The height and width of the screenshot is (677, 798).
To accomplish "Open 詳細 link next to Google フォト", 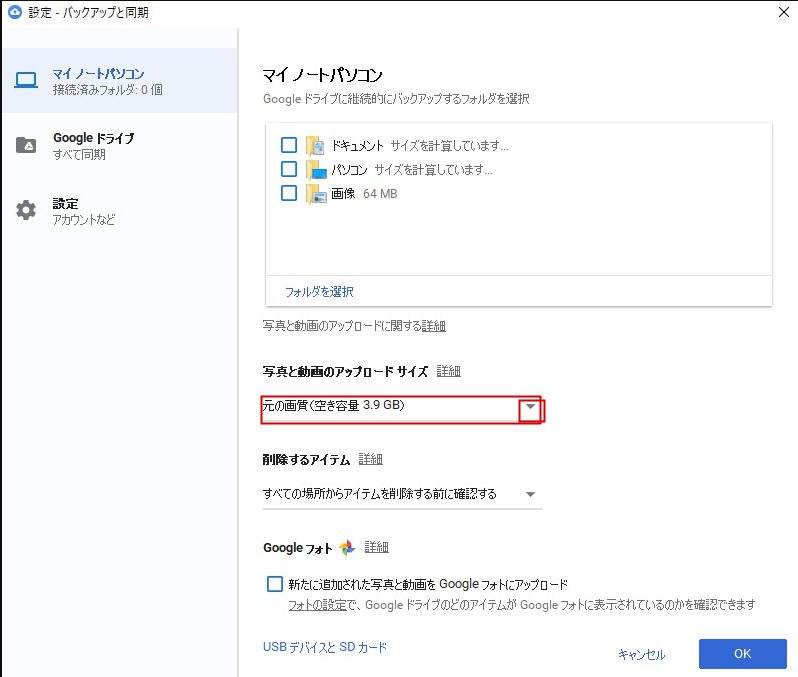I will (x=376, y=547).
